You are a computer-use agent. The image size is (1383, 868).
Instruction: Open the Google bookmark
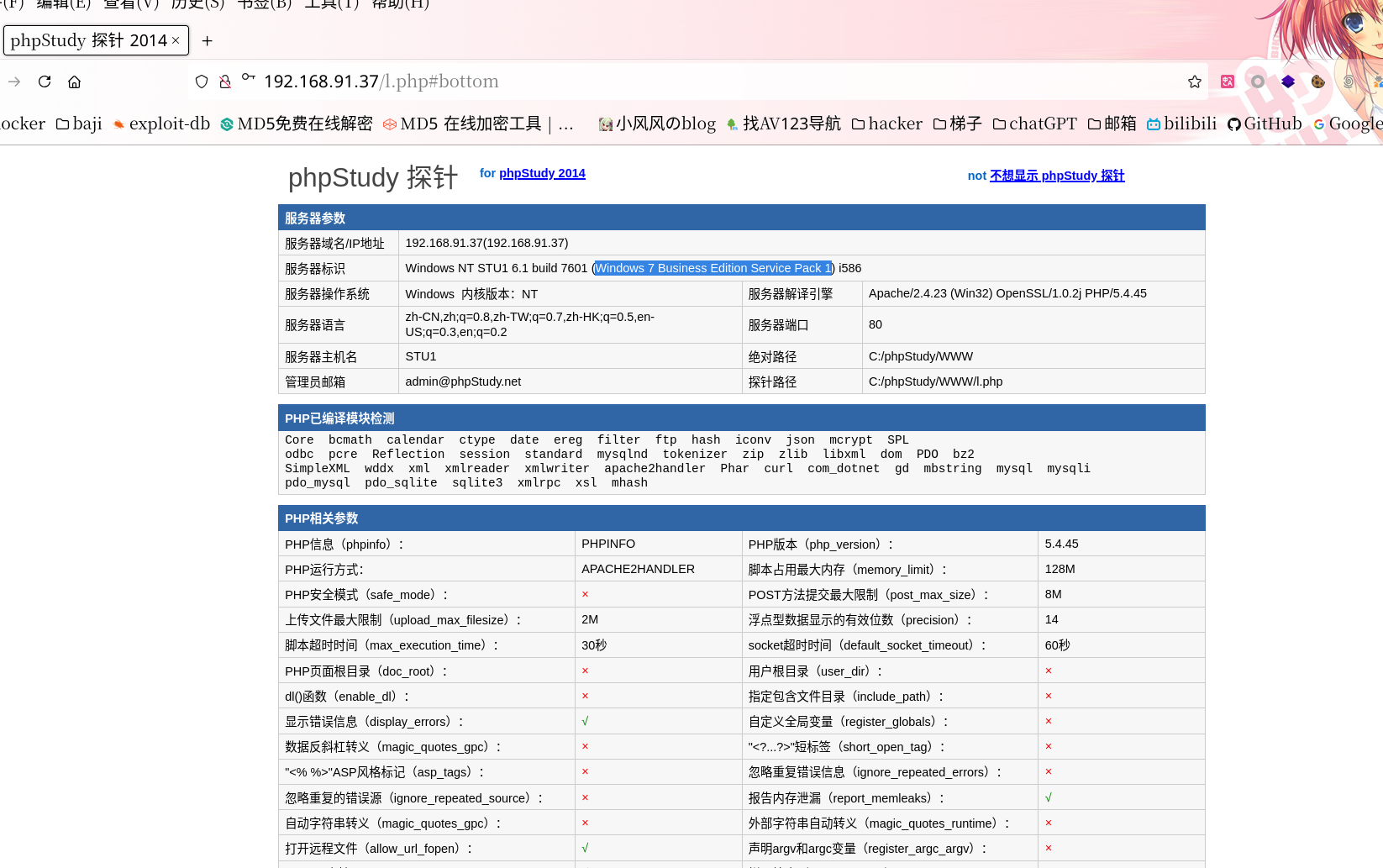1348,124
